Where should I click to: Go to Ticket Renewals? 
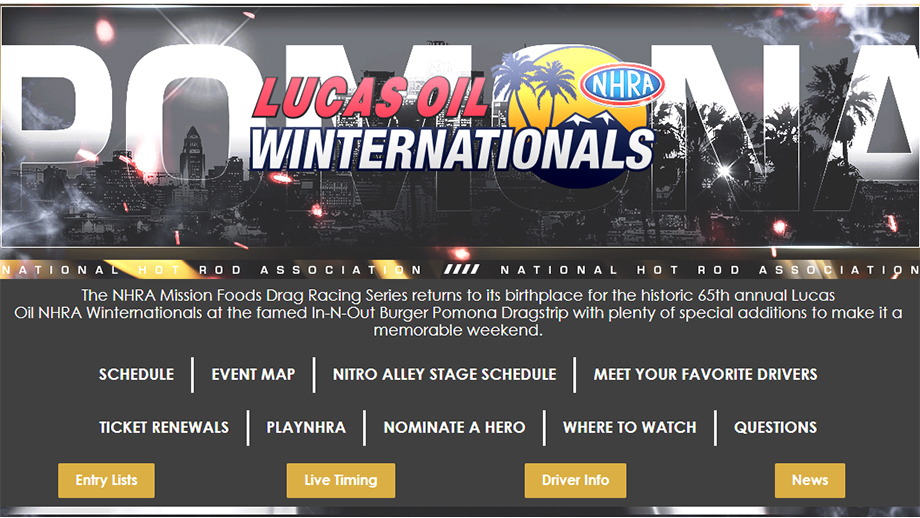tap(164, 427)
